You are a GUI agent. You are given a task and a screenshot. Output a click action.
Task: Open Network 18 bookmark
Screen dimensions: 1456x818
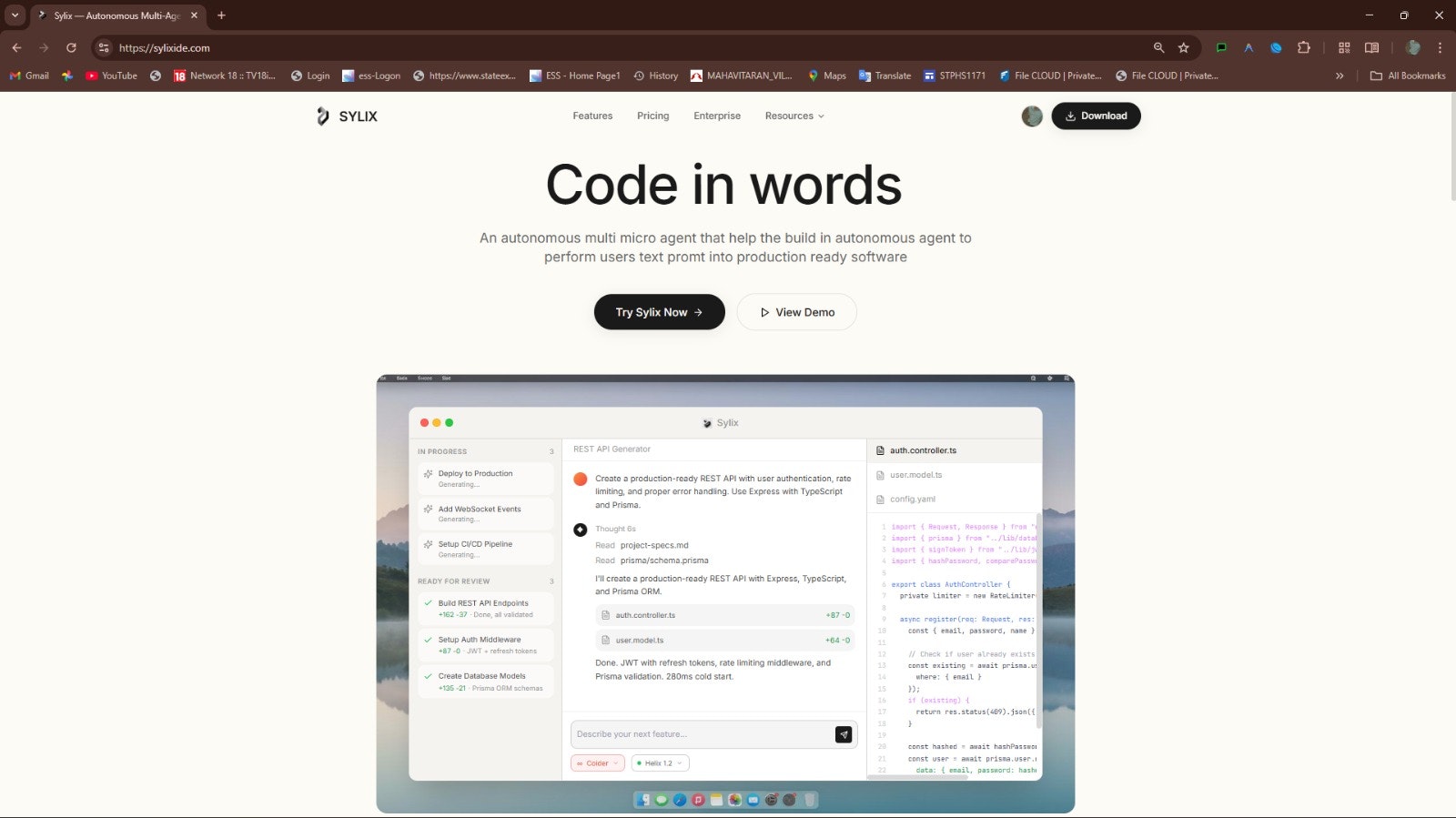click(x=225, y=76)
